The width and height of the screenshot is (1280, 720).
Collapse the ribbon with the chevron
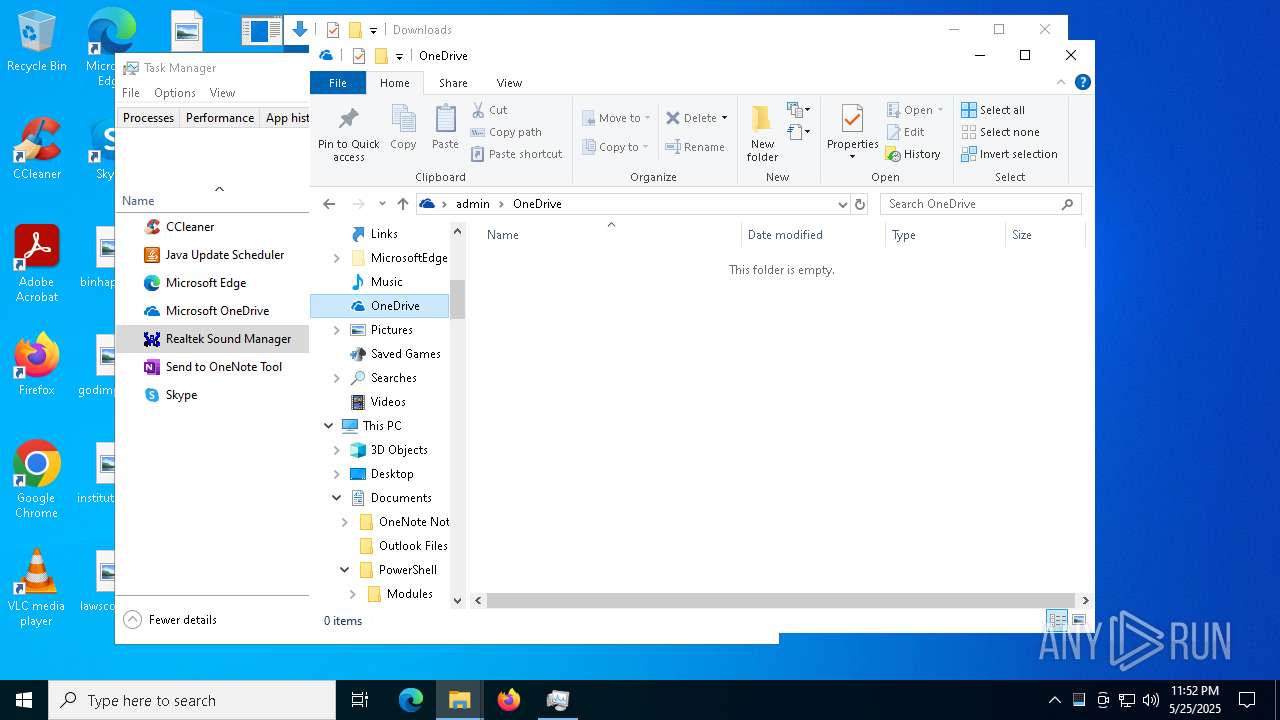point(1061,83)
